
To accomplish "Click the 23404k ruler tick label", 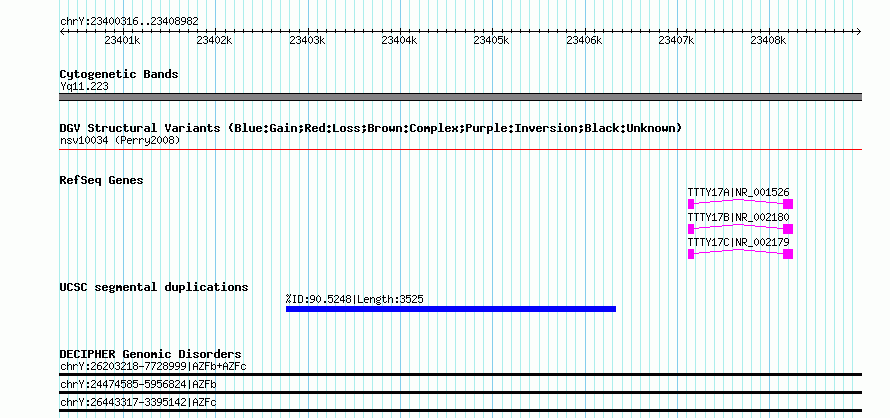I will (400, 40).
